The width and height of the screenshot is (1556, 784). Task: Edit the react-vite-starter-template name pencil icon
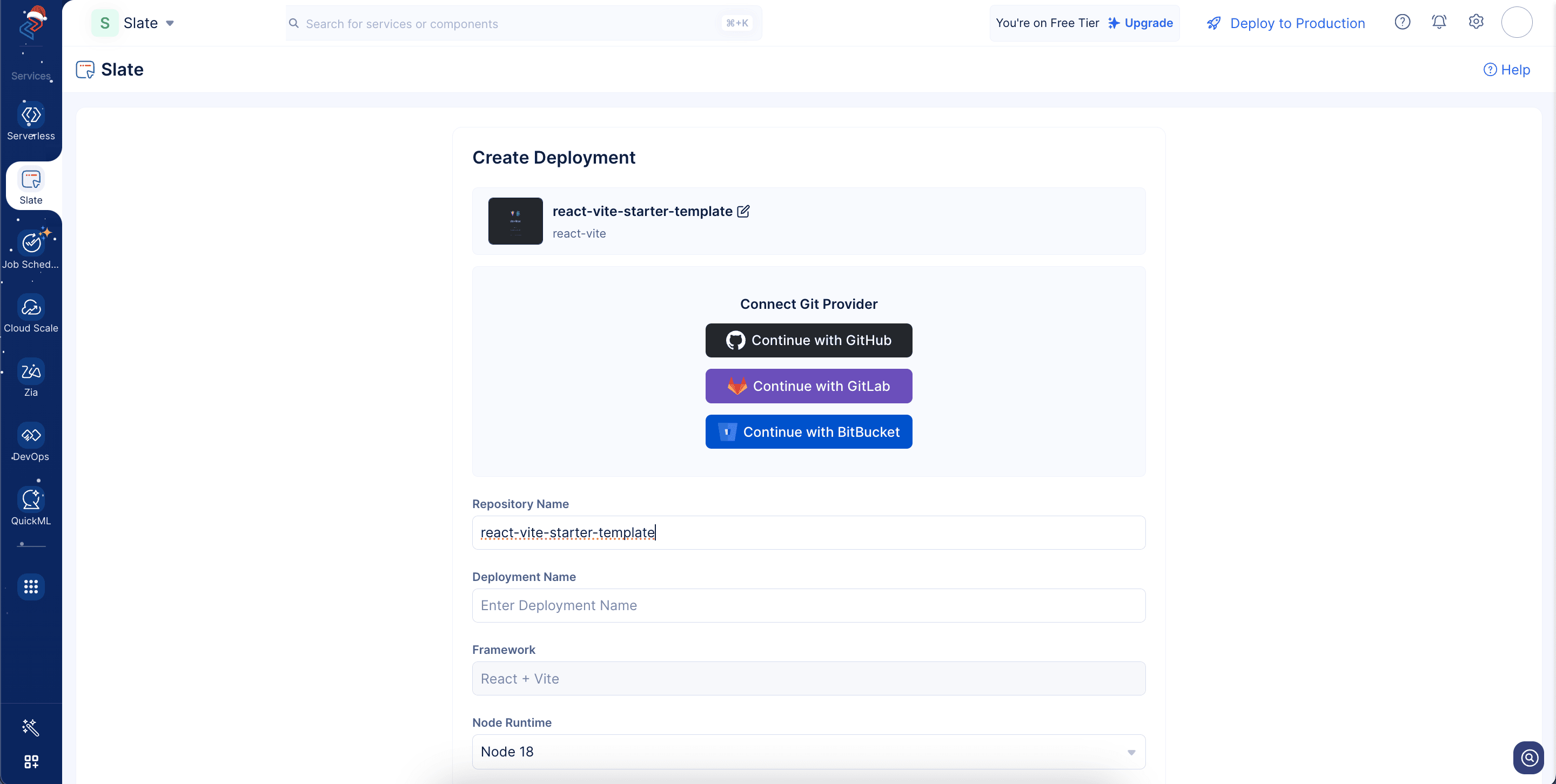743,211
